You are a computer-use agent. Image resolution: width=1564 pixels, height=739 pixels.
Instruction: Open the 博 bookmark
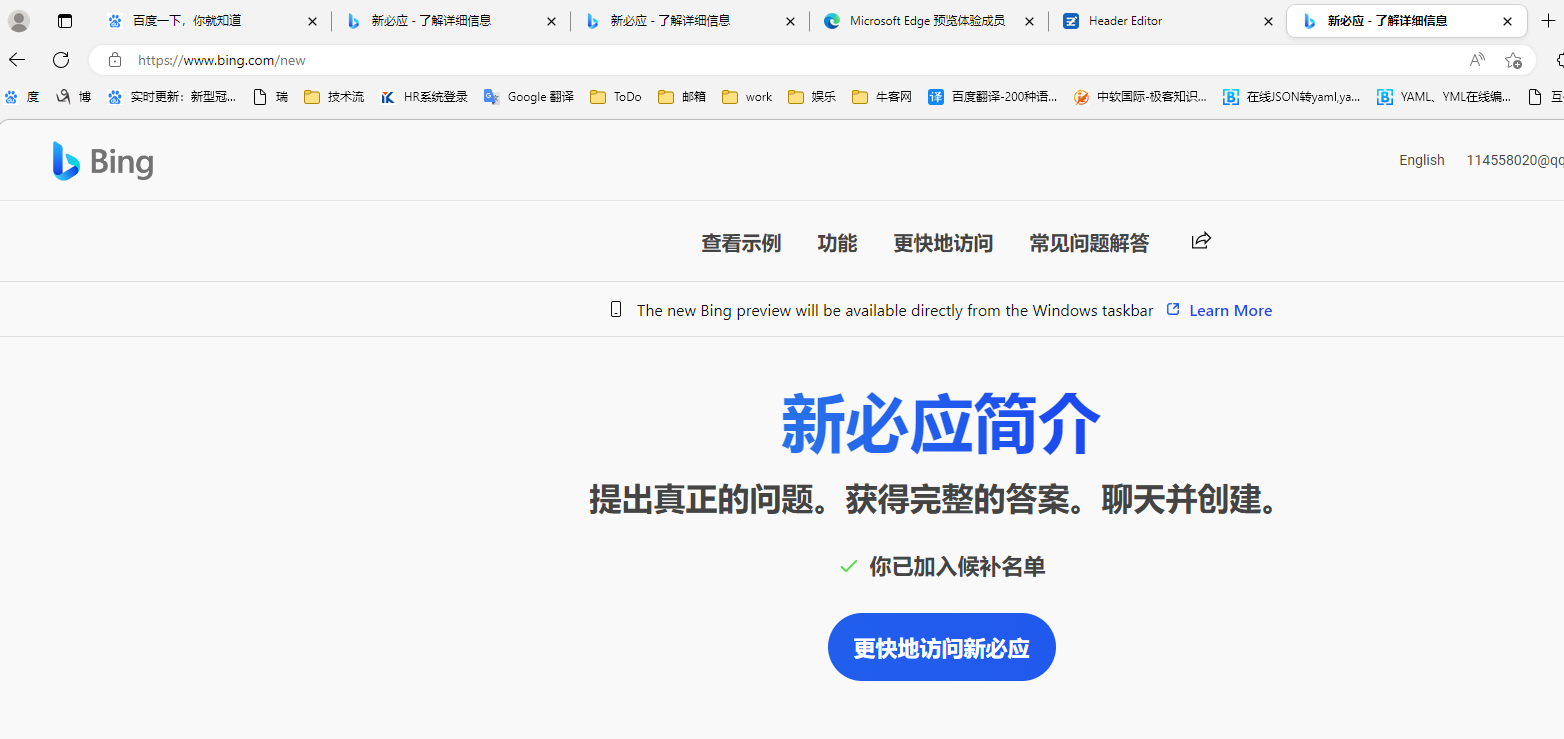point(73,97)
